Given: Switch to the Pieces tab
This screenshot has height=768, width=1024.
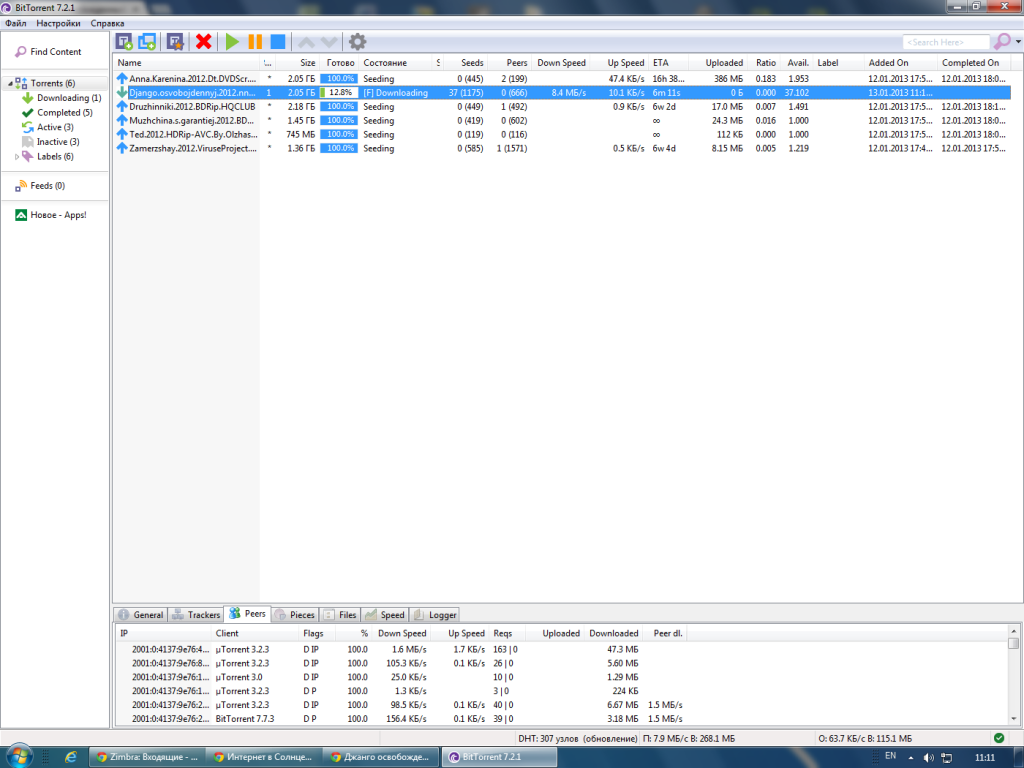Looking at the screenshot, I should click(x=295, y=615).
